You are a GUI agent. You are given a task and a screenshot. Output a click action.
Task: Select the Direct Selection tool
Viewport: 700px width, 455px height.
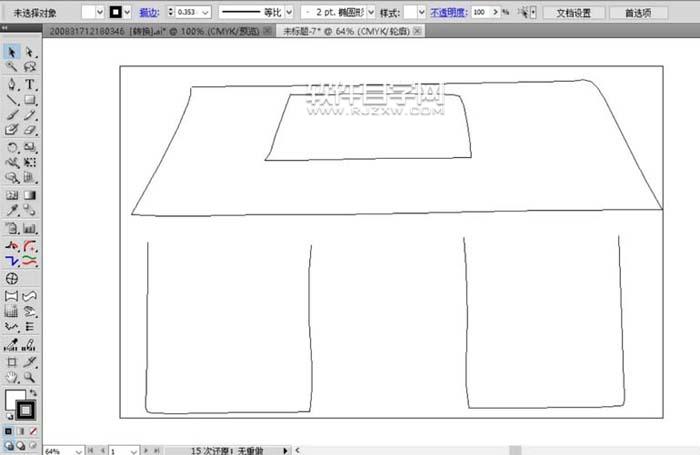pyautogui.click(x=29, y=52)
